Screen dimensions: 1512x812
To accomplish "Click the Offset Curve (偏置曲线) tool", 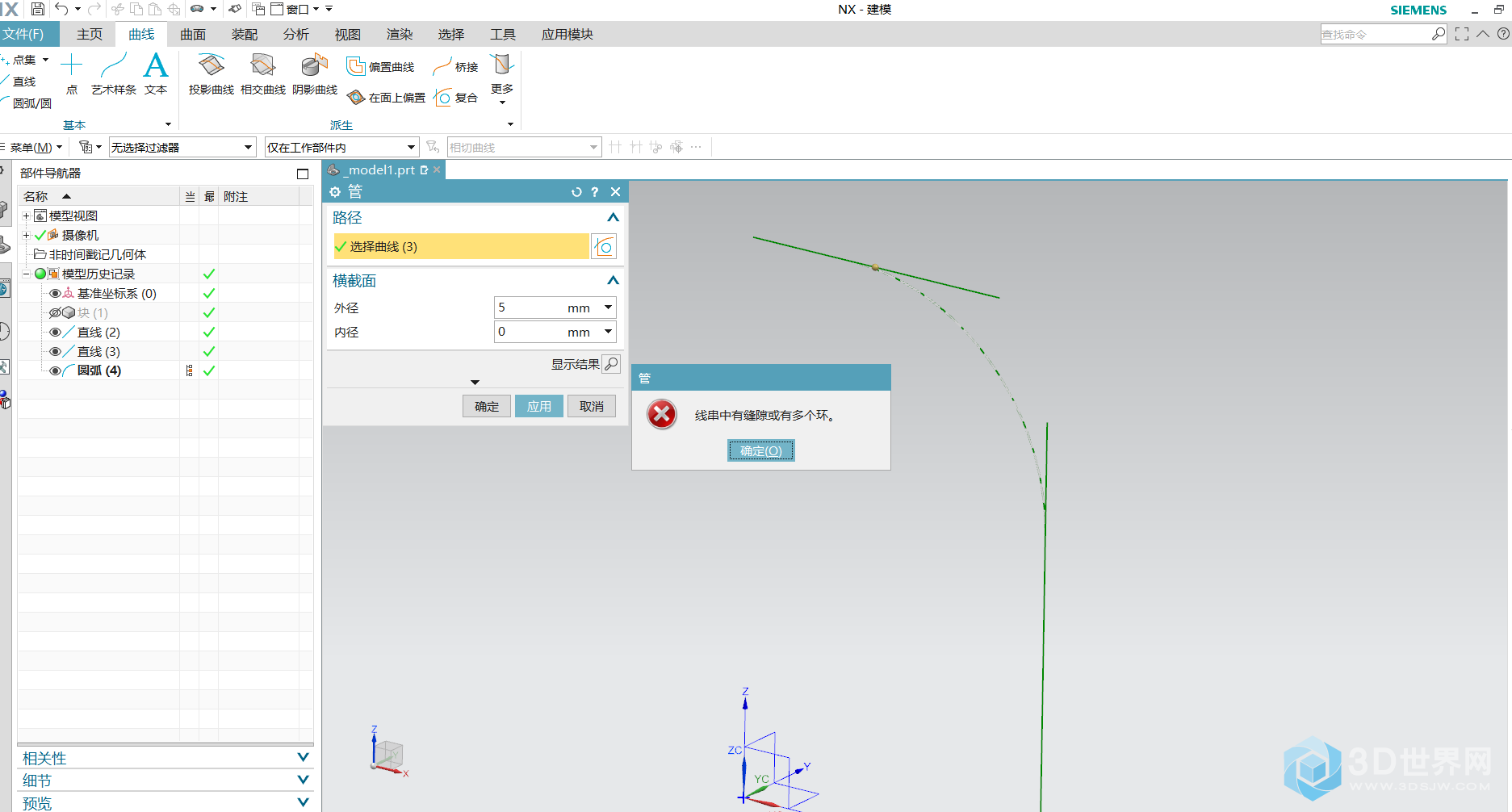I will pyautogui.click(x=380, y=66).
